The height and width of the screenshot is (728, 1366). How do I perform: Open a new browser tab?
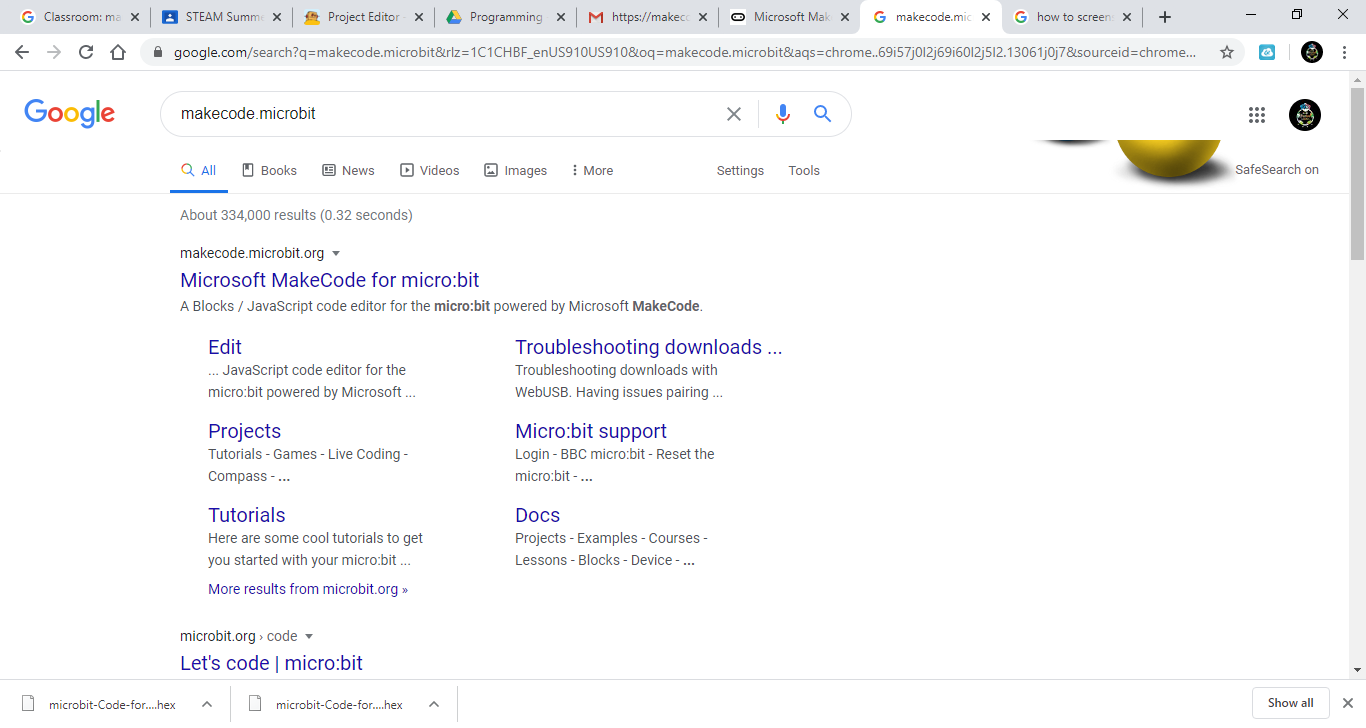[1165, 17]
